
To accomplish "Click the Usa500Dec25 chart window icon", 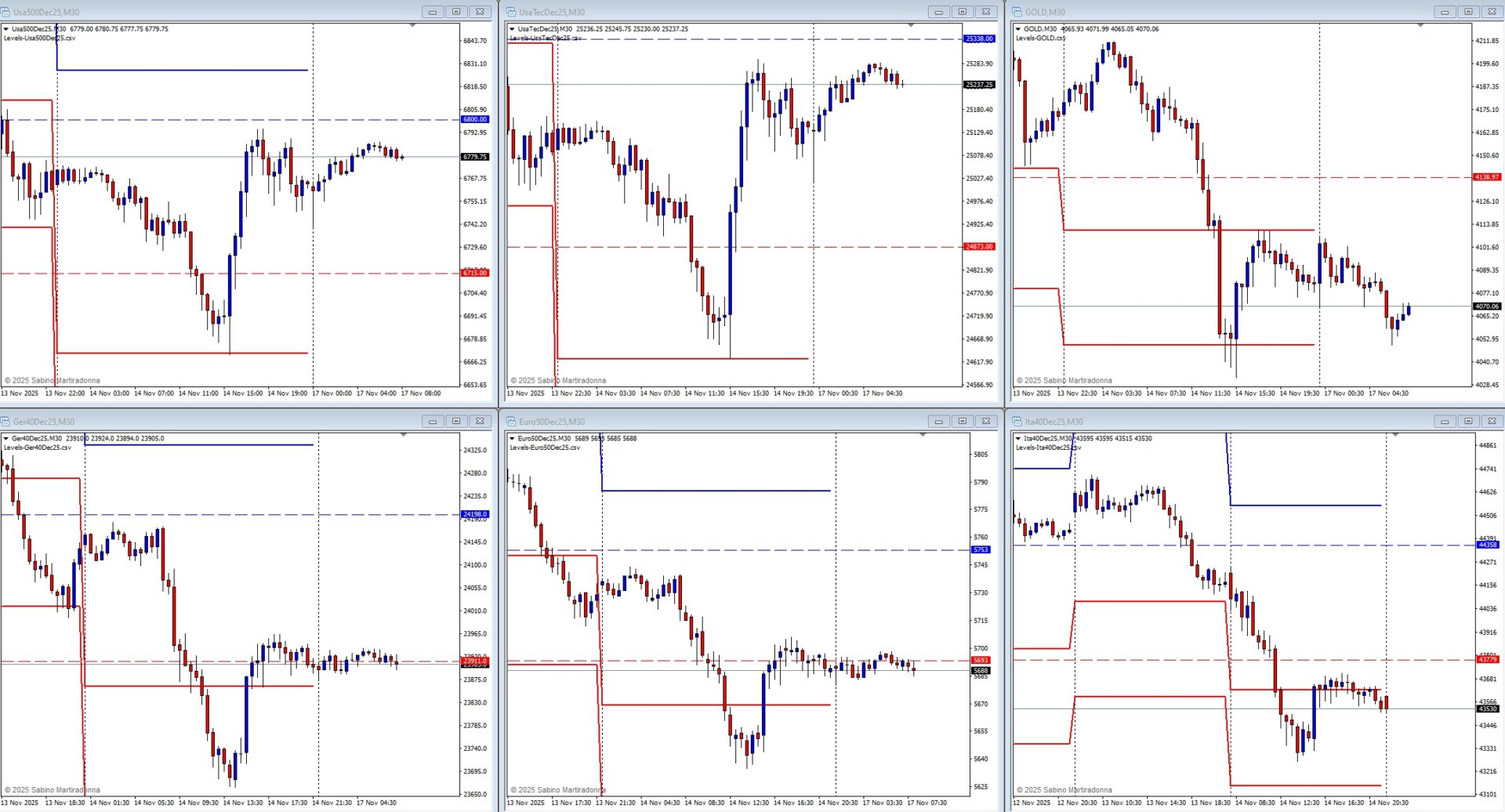I will click(x=5, y=12).
